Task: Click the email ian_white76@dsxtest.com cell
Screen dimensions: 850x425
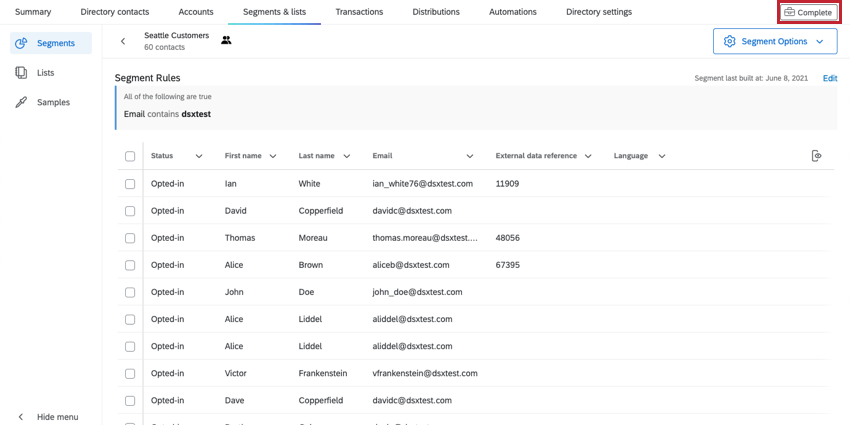Action: coord(417,184)
